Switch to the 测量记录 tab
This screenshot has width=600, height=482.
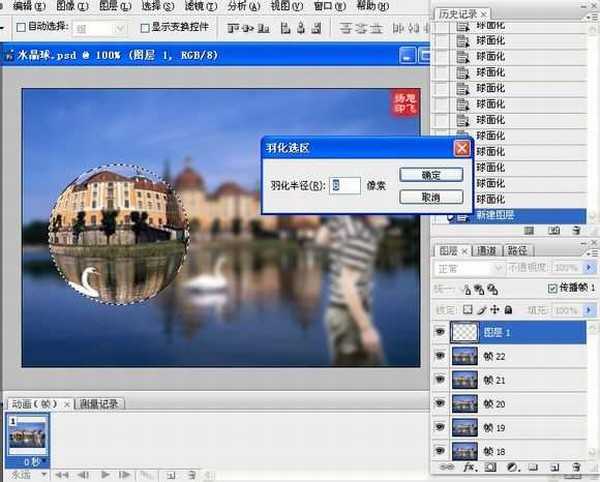click(x=102, y=403)
